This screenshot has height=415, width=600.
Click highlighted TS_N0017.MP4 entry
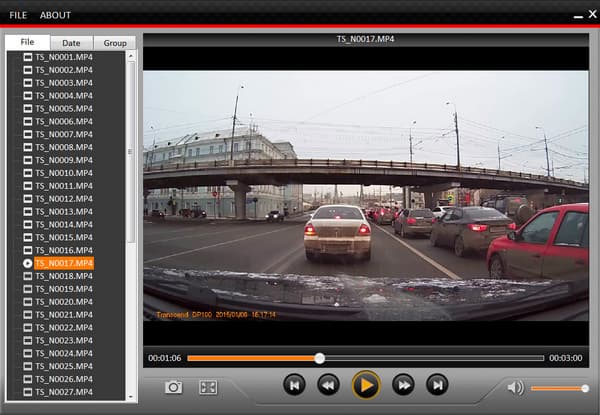tap(64, 263)
